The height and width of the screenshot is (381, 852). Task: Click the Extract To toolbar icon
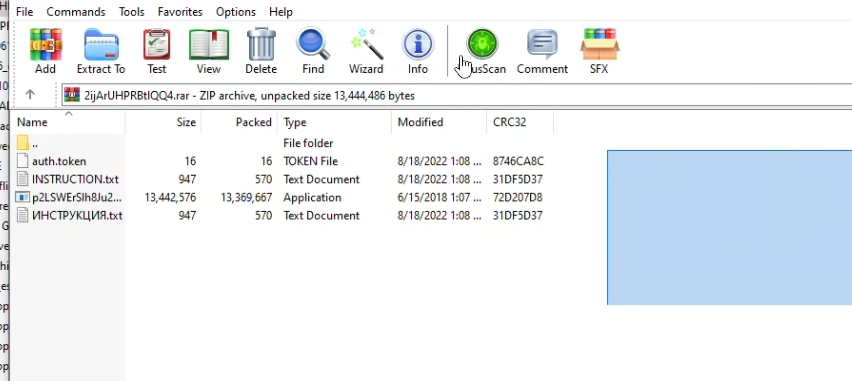101,45
